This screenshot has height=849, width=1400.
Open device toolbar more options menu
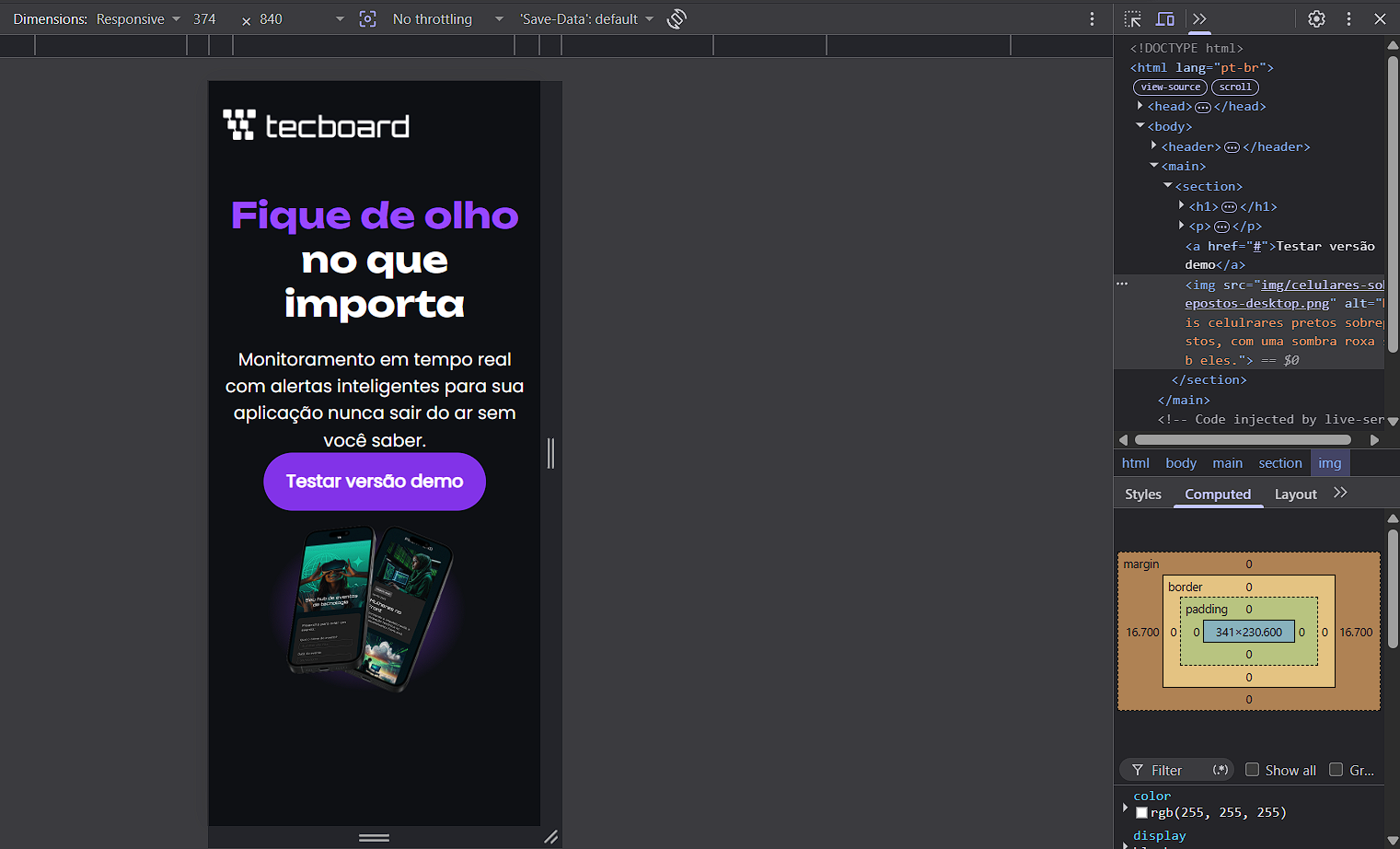point(1092,18)
